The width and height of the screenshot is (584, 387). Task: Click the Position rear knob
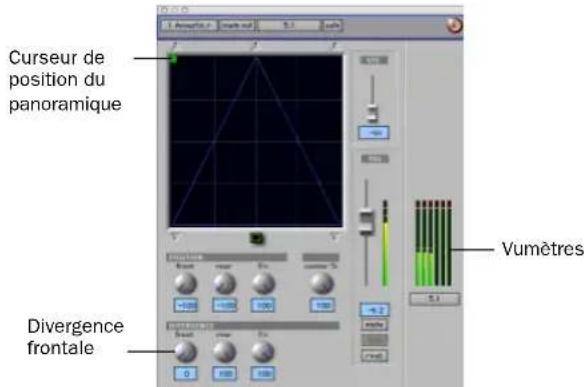(x=225, y=284)
